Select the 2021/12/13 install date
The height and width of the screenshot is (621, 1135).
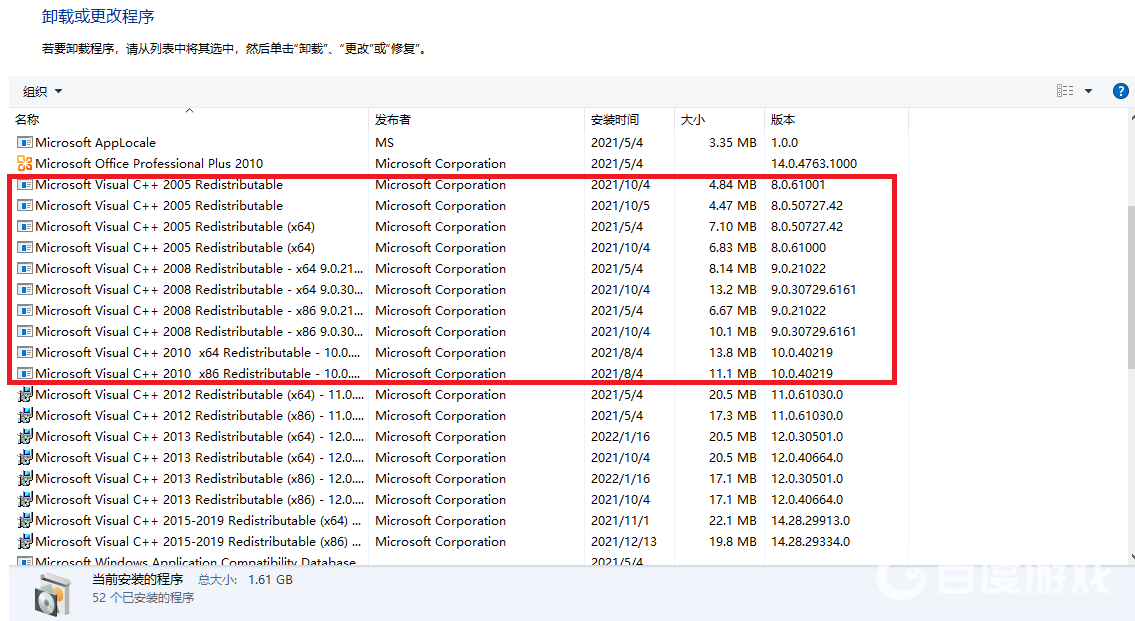[624, 541]
